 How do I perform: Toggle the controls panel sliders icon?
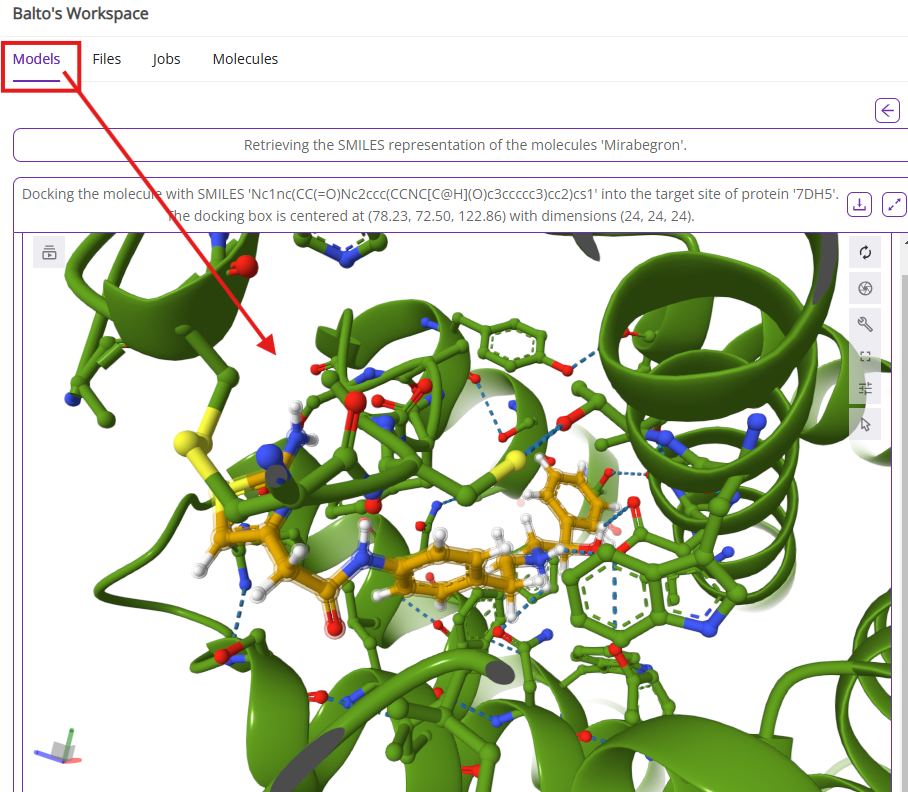pyautogui.click(x=865, y=388)
